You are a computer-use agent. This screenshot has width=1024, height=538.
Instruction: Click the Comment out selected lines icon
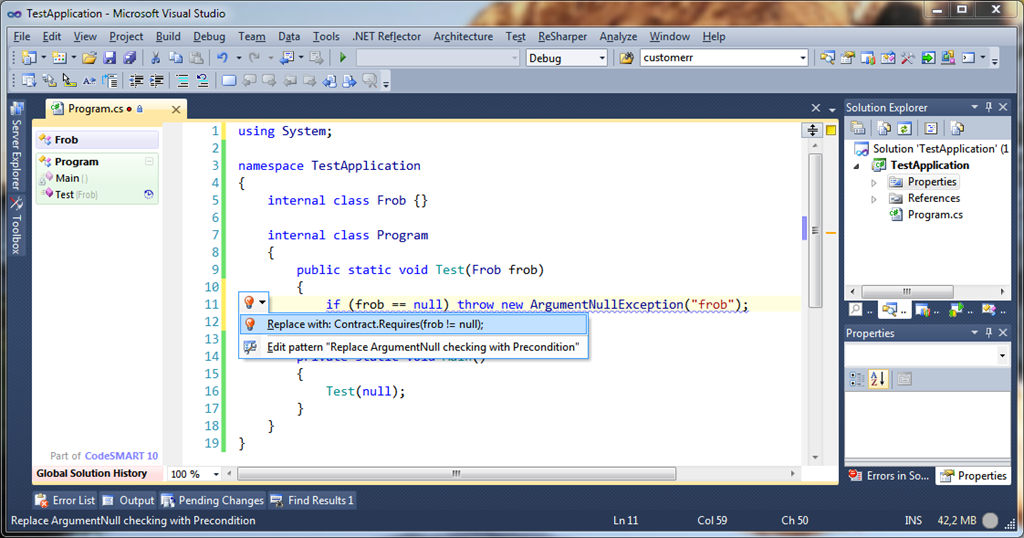click(182, 81)
